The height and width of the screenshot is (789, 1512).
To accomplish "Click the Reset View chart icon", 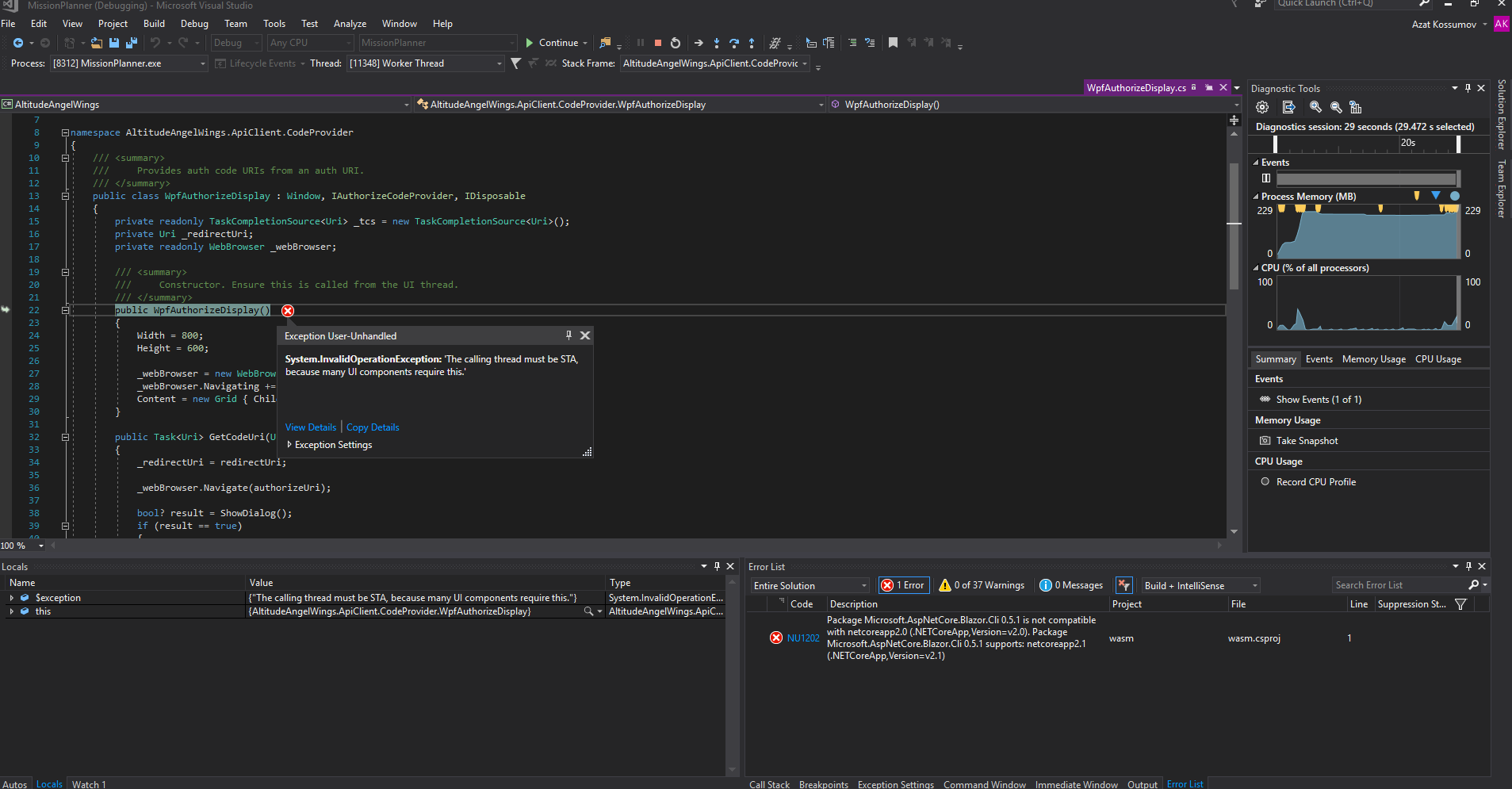I will point(1356,107).
